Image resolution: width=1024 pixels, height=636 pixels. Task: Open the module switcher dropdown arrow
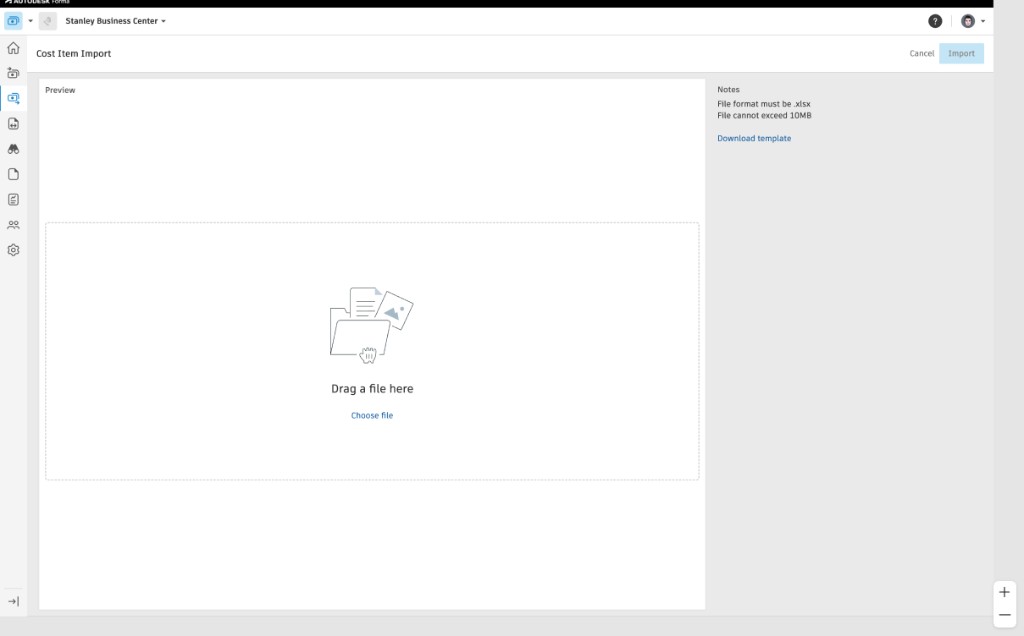point(30,21)
